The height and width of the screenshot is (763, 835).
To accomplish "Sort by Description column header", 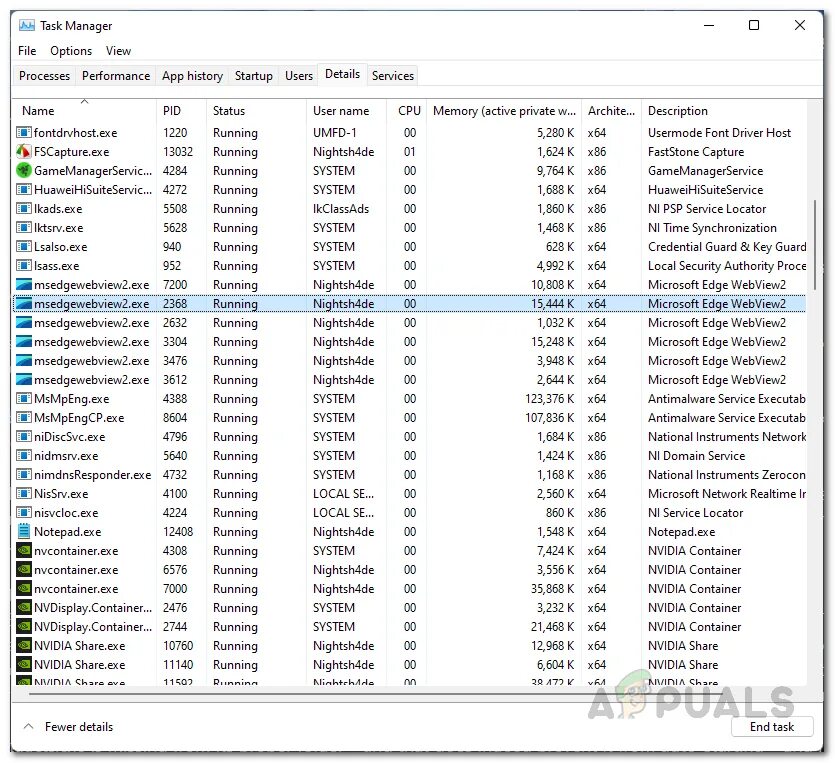I will pos(724,111).
